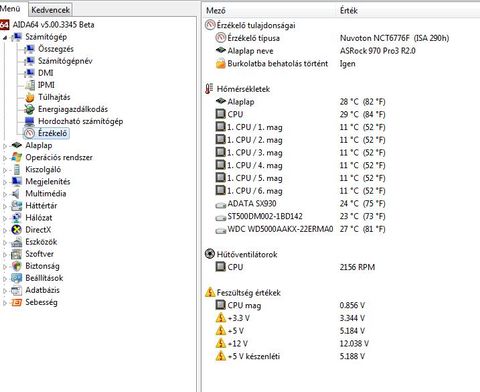The height and width of the screenshot is (392, 480).
Task: Click the Biztonság shield icon
Action: tap(16, 266)
